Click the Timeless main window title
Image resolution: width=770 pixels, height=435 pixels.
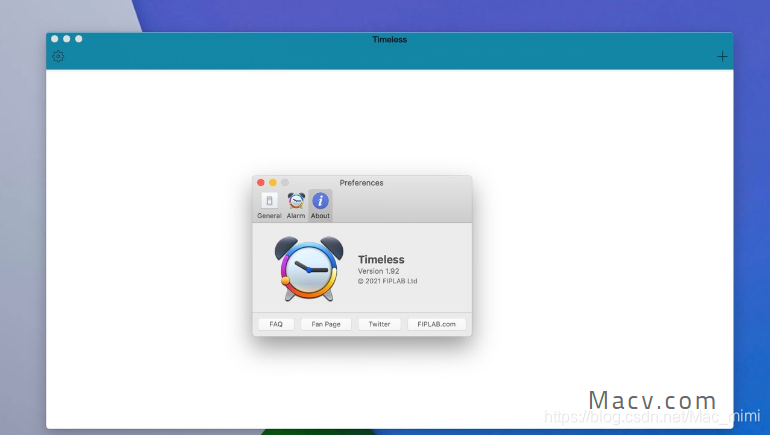coord(389,39)
